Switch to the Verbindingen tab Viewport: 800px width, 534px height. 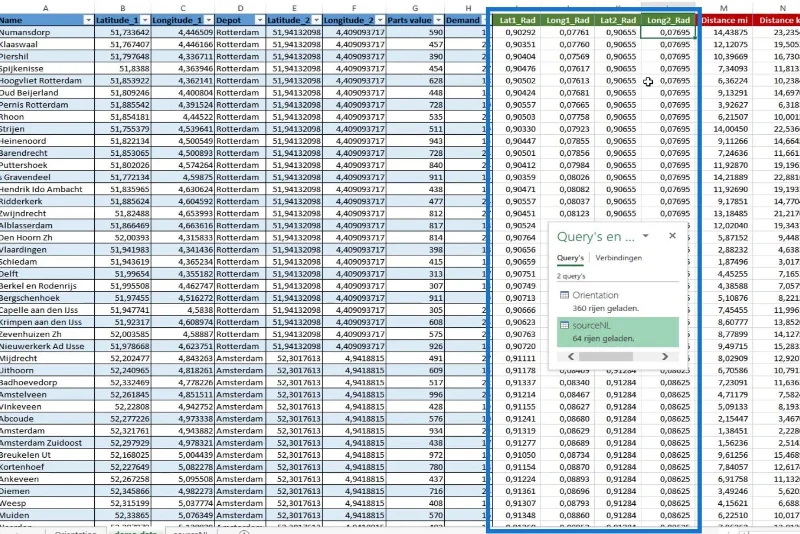pos(618,258)
